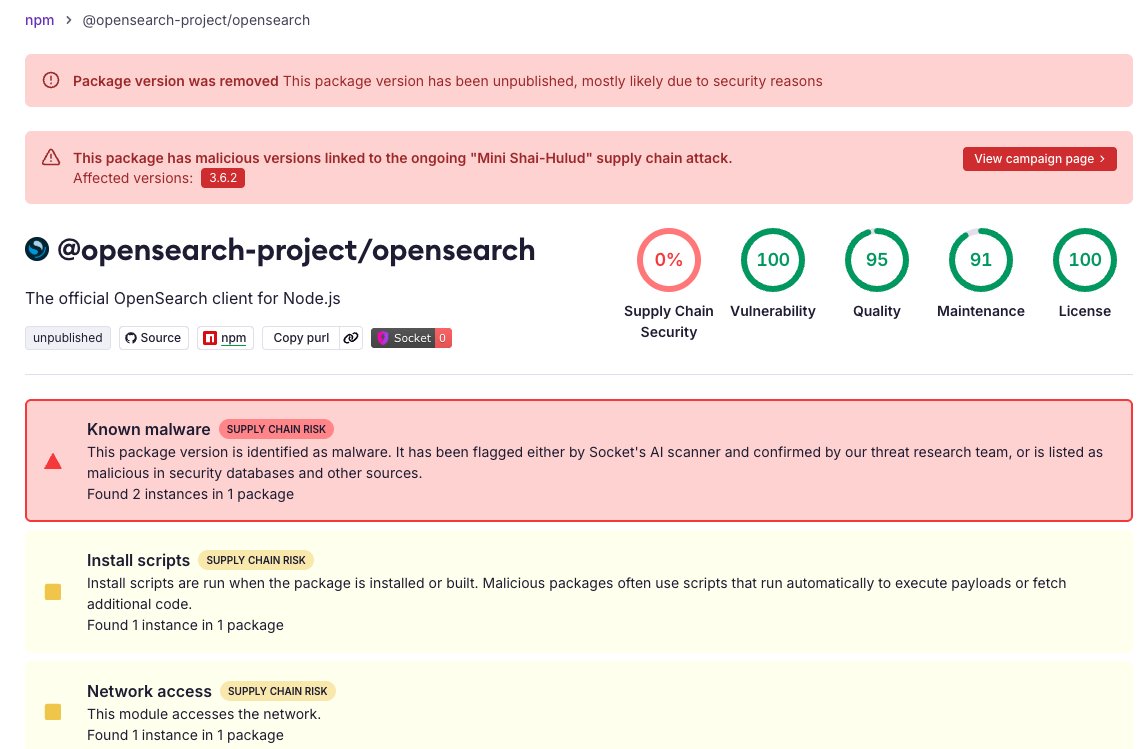
Task: Click the Maintenance 91 score ring
Action: [x=980, y=260]
